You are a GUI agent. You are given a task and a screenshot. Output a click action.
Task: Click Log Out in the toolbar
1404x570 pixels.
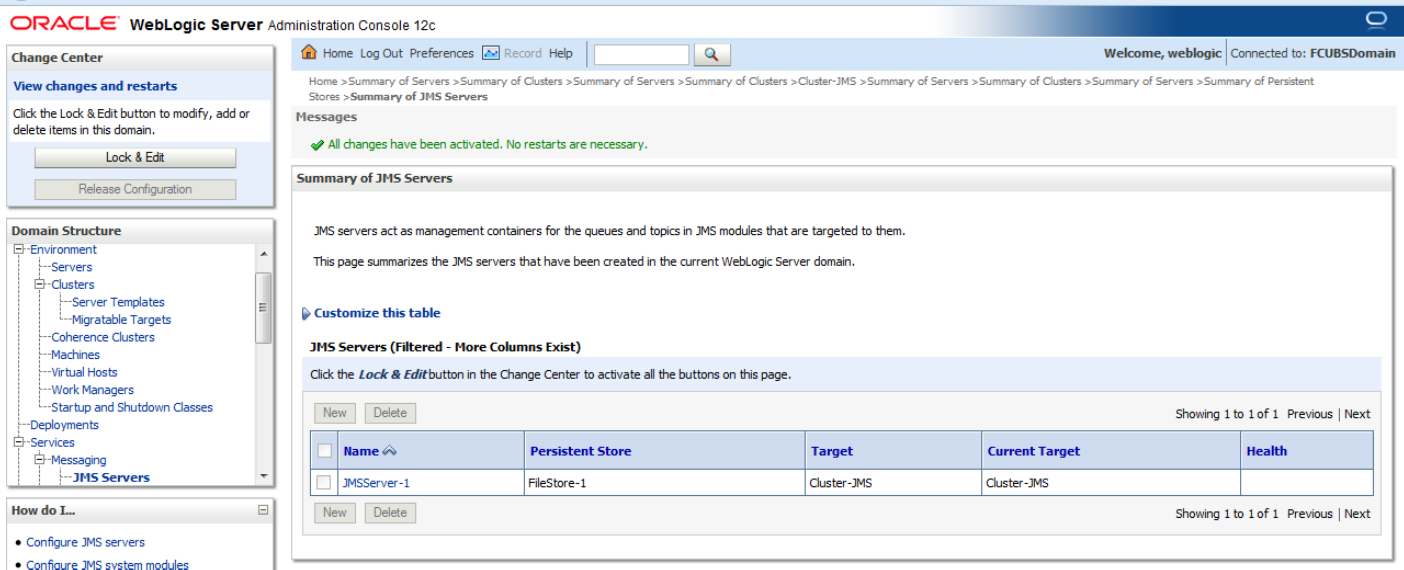pos(381,53)
